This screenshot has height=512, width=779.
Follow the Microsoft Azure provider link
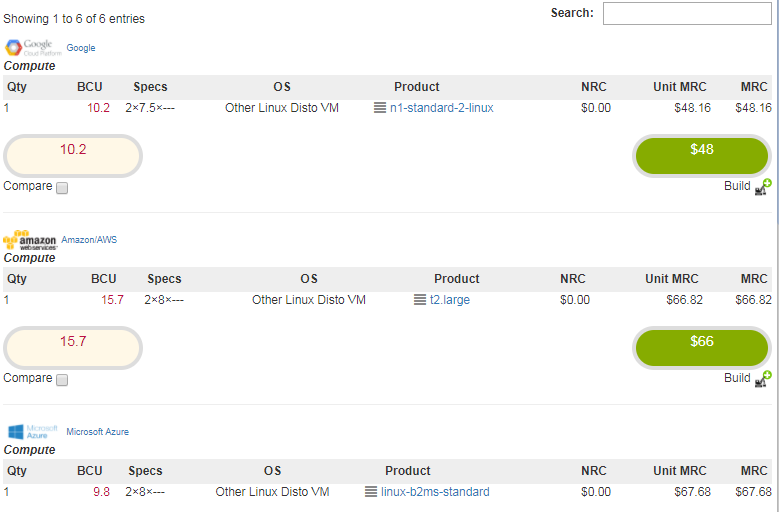point(98,432)
